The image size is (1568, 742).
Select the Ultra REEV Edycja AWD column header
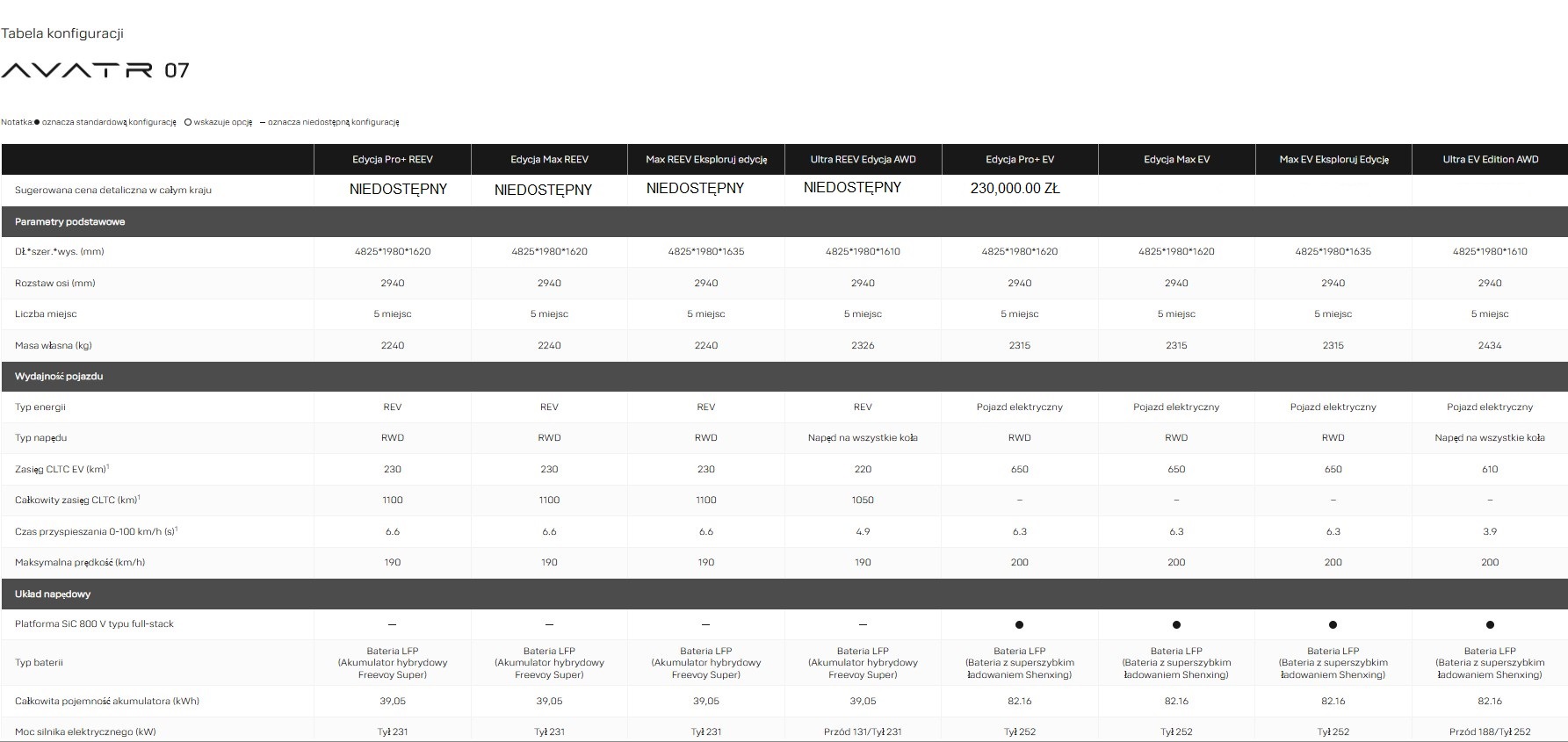[x=863, y=160]
